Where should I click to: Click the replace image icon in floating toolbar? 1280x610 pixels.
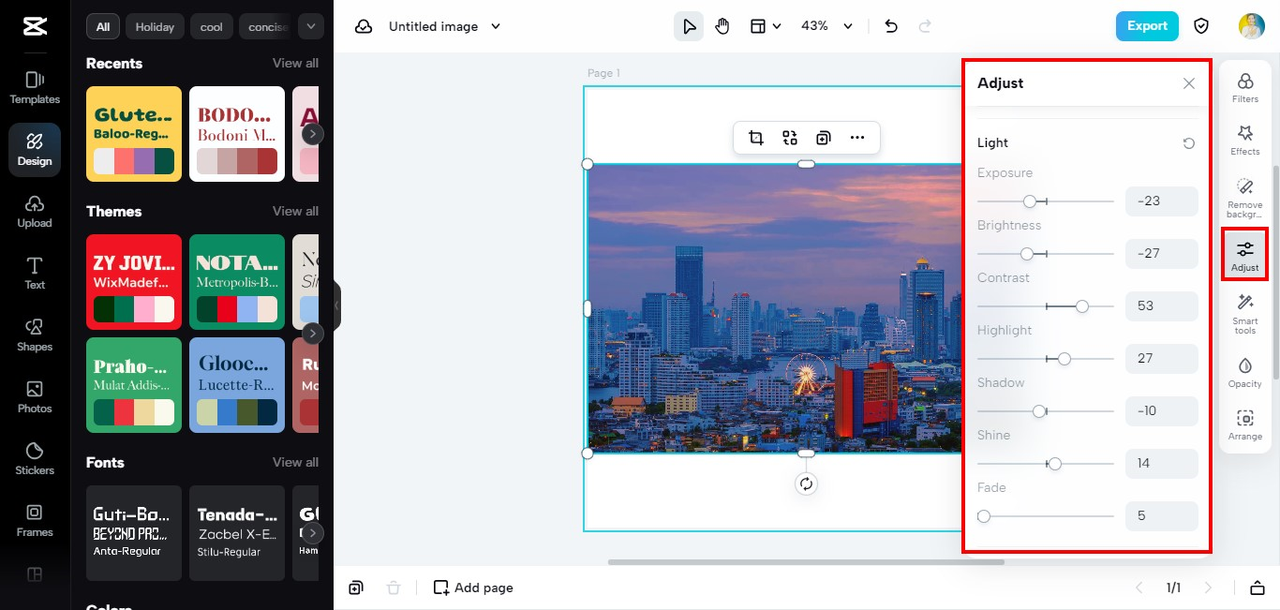pyautogui.click(x=790, y=138)
